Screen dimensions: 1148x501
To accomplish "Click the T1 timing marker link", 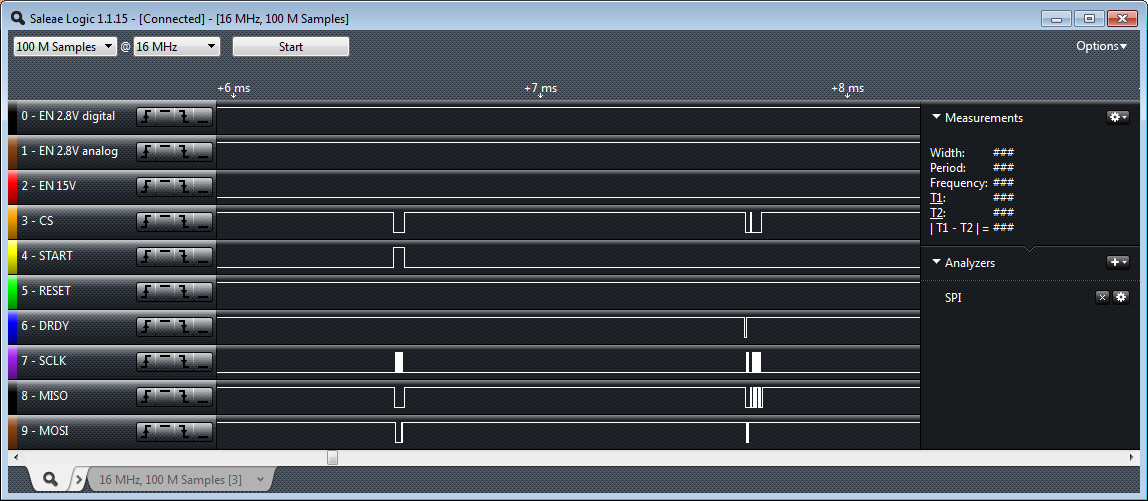I will (x=936, y=198).
